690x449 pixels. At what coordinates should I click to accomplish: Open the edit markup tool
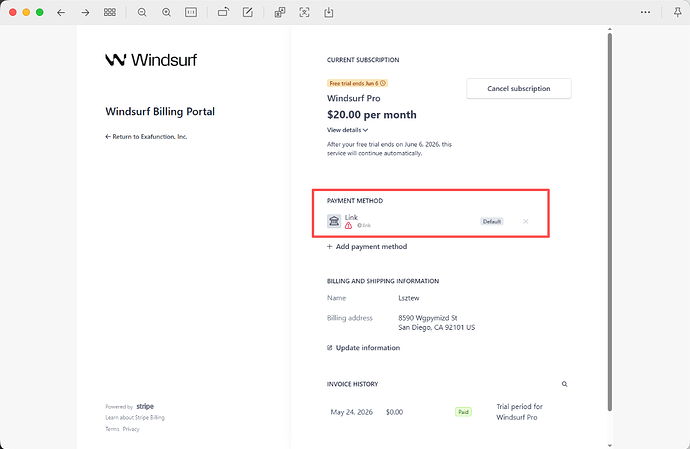click(x=248, y=12)
